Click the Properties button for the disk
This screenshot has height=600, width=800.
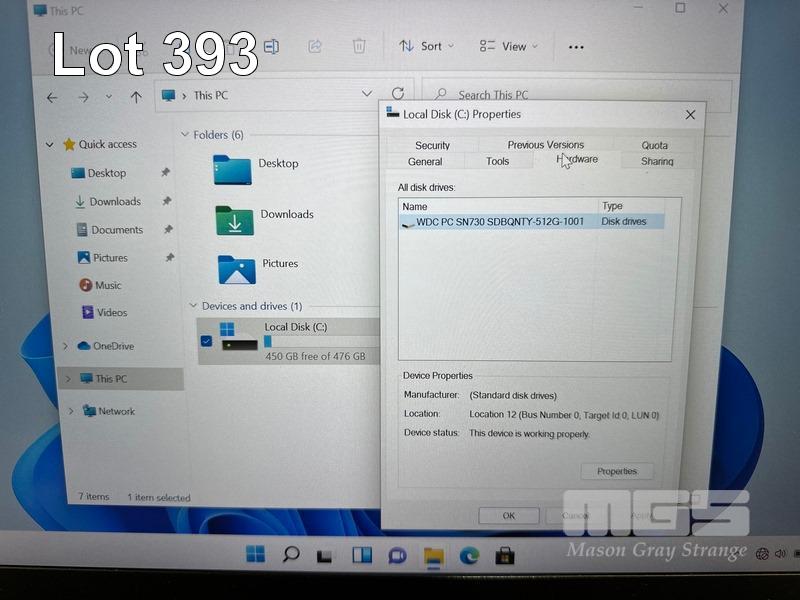(x=617, y=471)
